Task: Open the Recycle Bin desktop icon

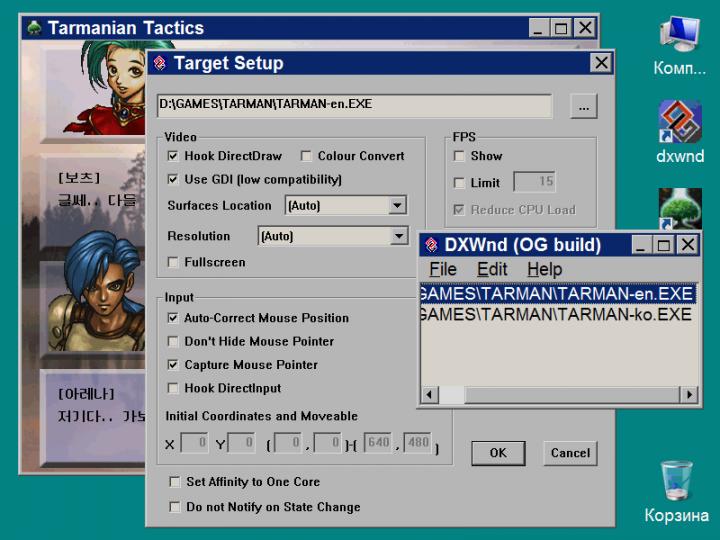Action: [677, 480]
